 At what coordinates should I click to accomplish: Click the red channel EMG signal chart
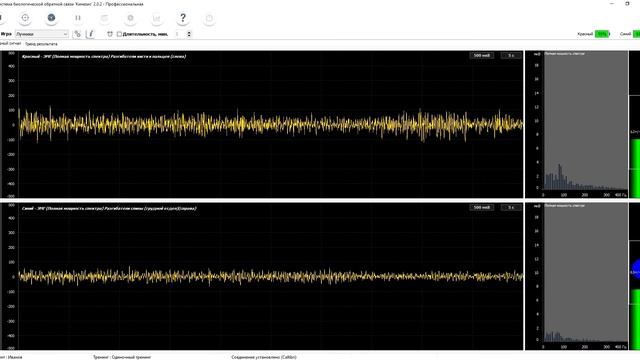[x=271, y=124]
